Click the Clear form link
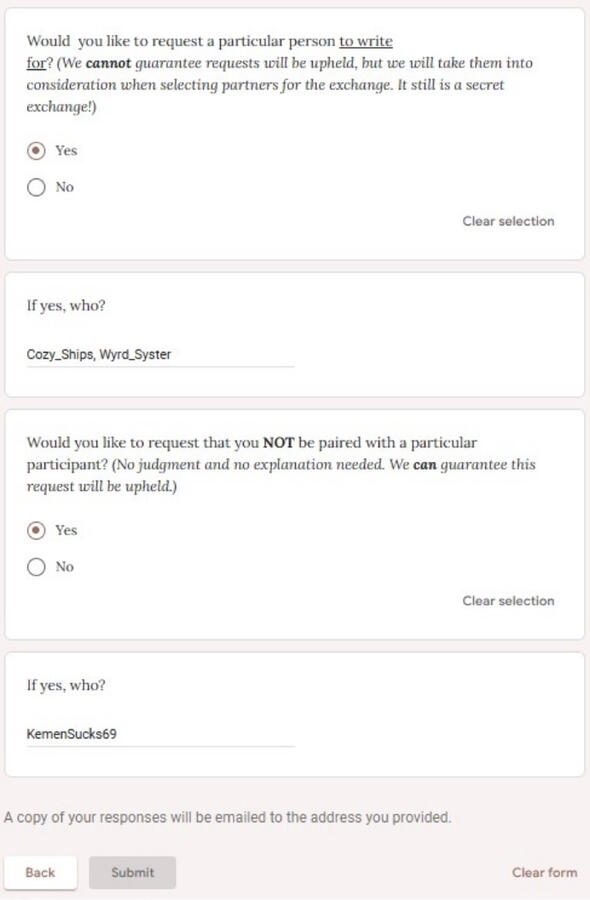This screenshot has height=900, width=590. tap(544, 872)
